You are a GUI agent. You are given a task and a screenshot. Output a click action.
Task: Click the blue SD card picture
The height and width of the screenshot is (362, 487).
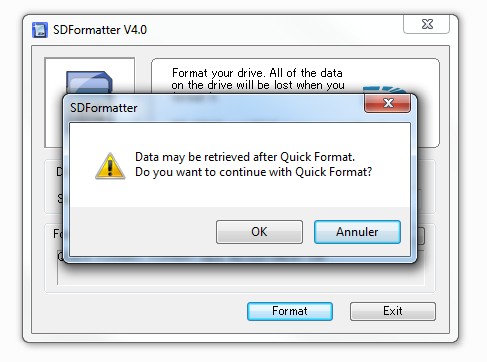click(89, 82)
